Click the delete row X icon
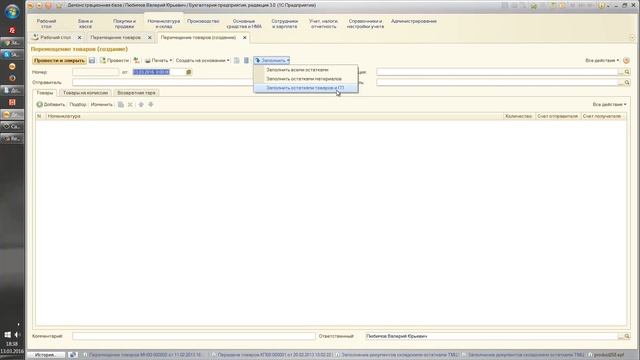The height and width of the screenshot is (360, 640). (130, 104)
